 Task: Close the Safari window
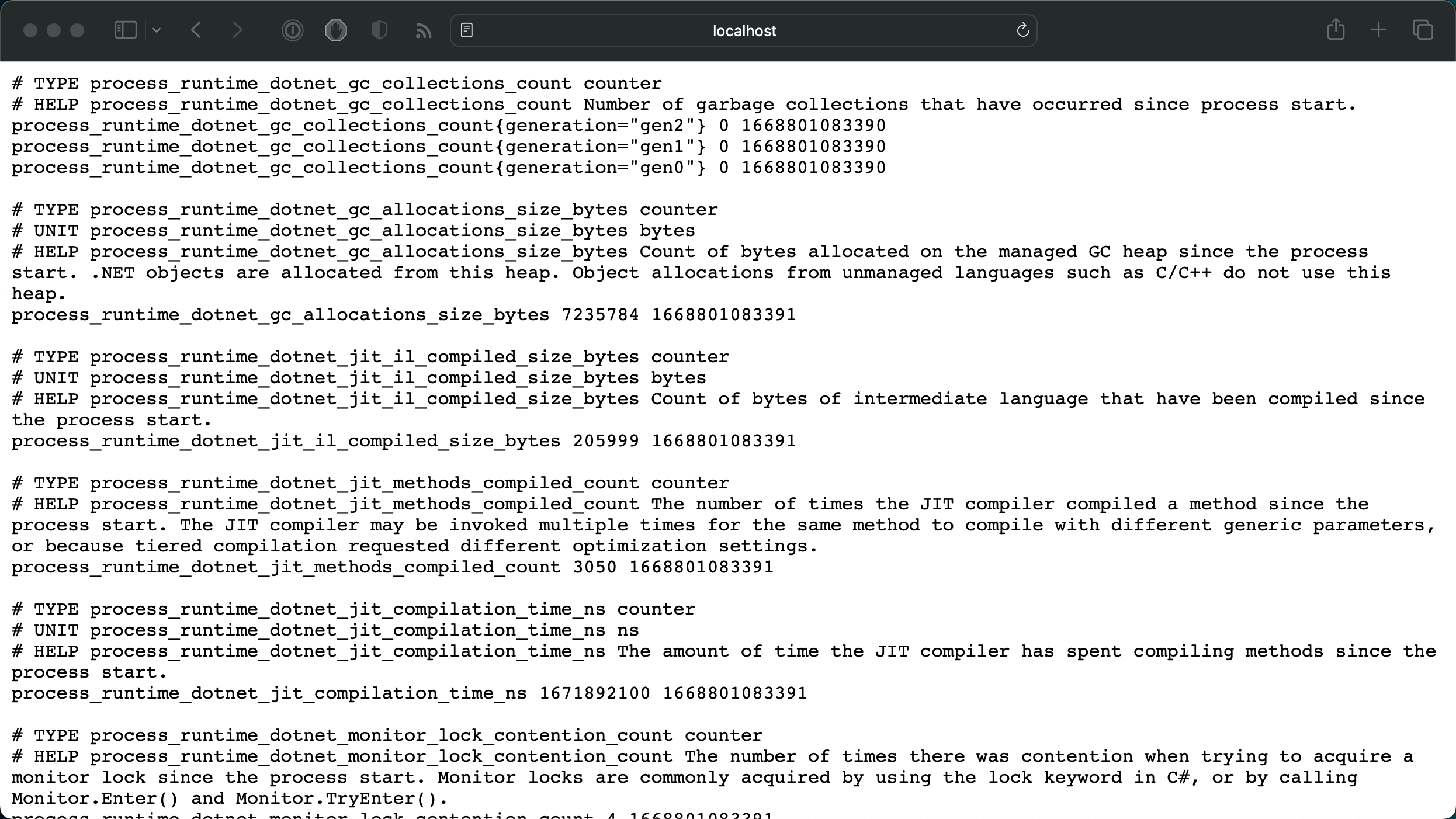click(30, 30)
